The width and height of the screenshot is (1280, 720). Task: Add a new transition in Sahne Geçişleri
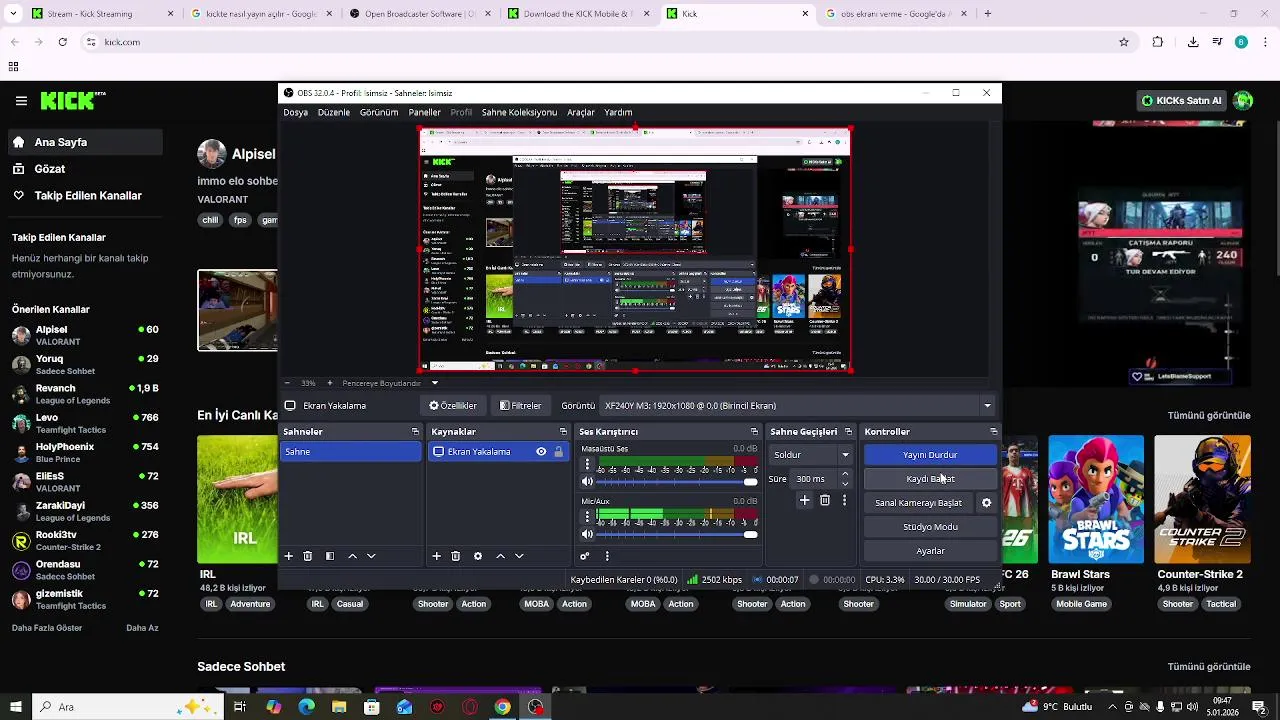804,500
